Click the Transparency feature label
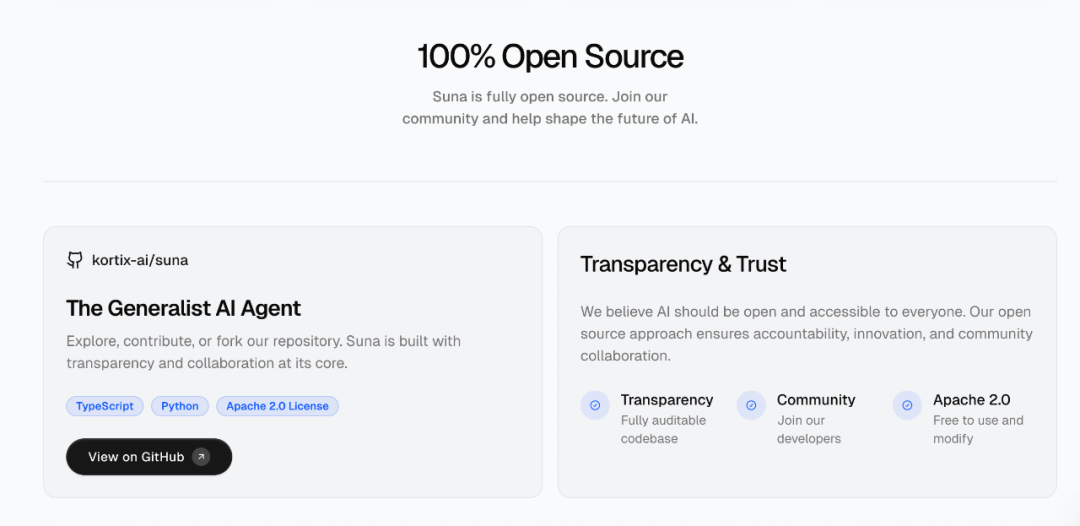 (667, 399)
